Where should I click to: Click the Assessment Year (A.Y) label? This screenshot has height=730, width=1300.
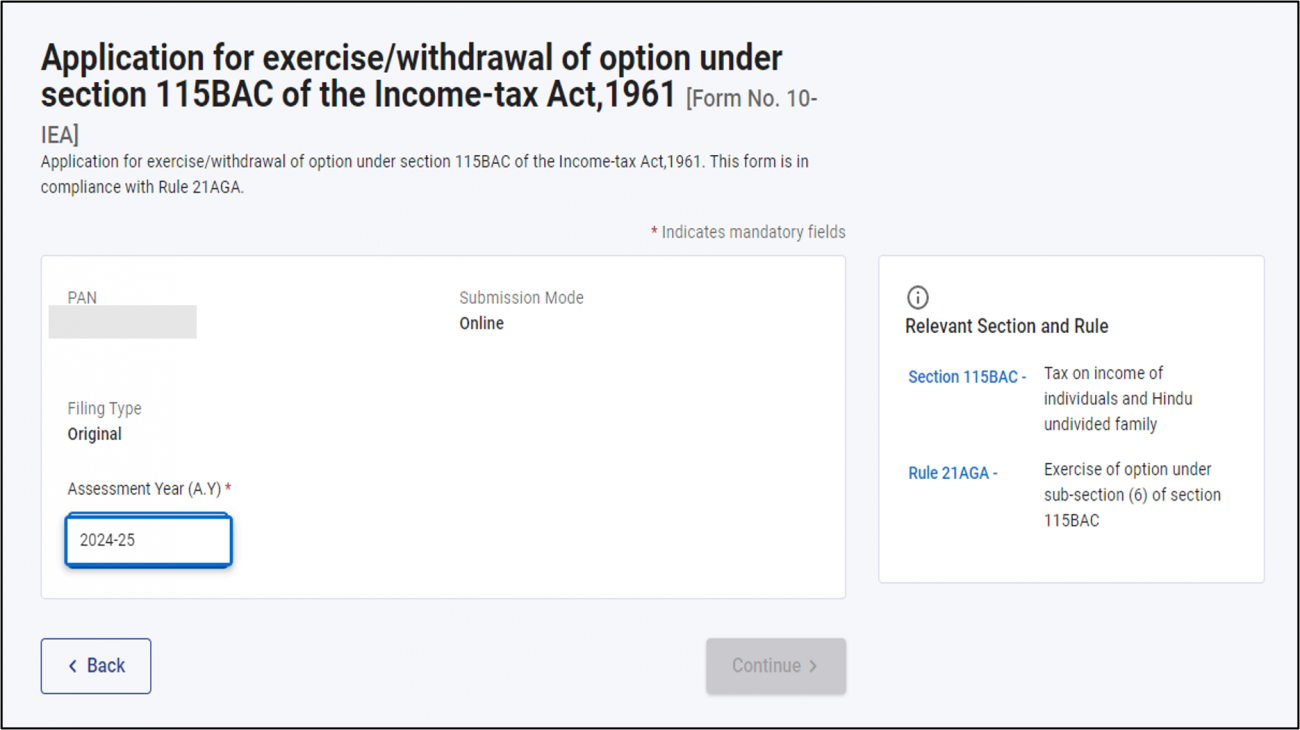146,488
